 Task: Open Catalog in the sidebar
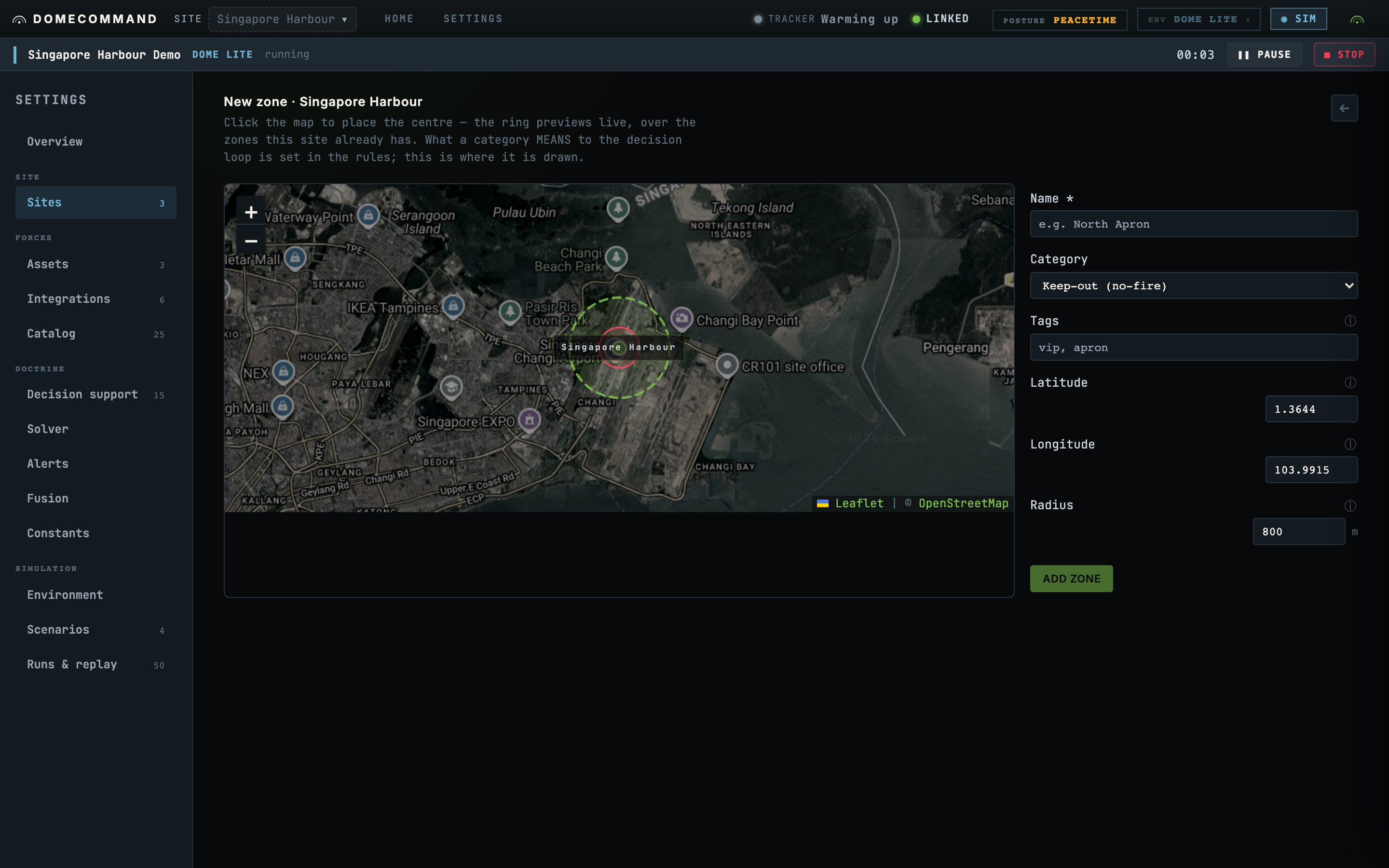click(x=96, y=334)
